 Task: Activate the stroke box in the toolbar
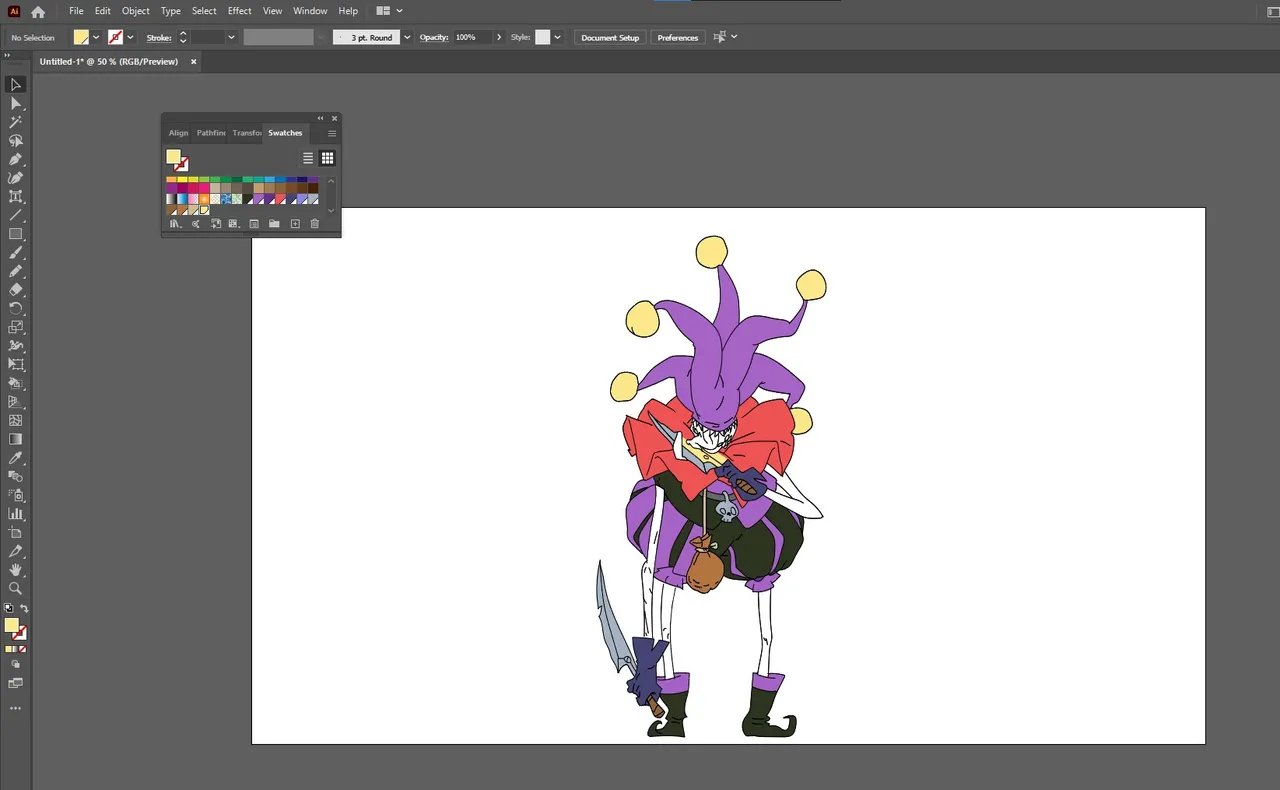point(19,633)
